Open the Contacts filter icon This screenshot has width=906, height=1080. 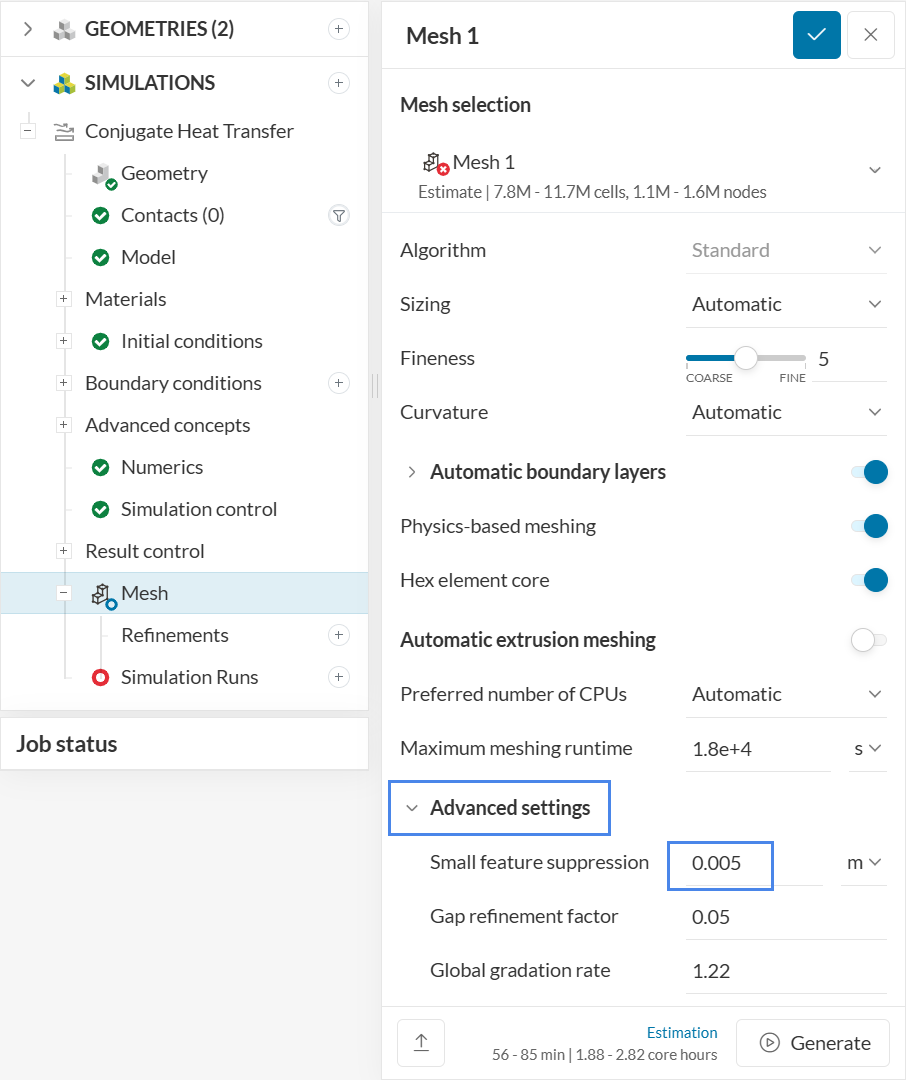(x=339, y=215)
